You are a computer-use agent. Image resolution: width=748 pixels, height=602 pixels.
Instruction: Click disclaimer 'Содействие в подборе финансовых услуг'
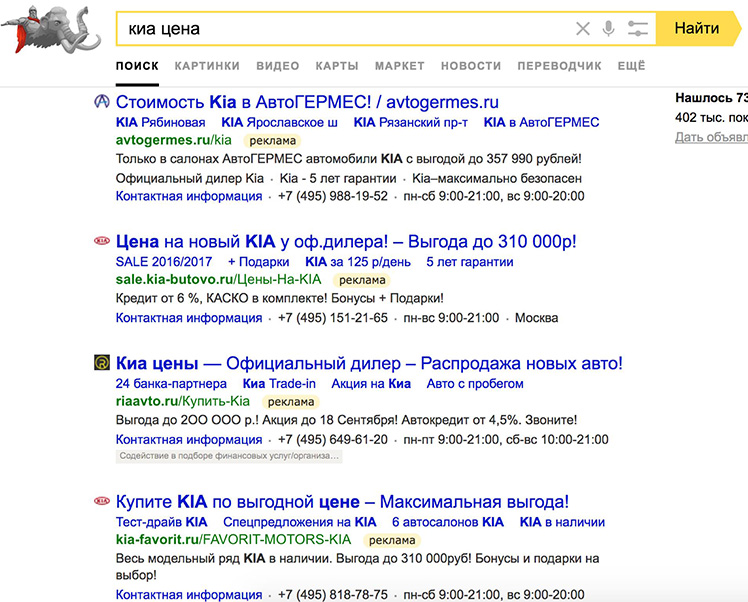(229, 456)
